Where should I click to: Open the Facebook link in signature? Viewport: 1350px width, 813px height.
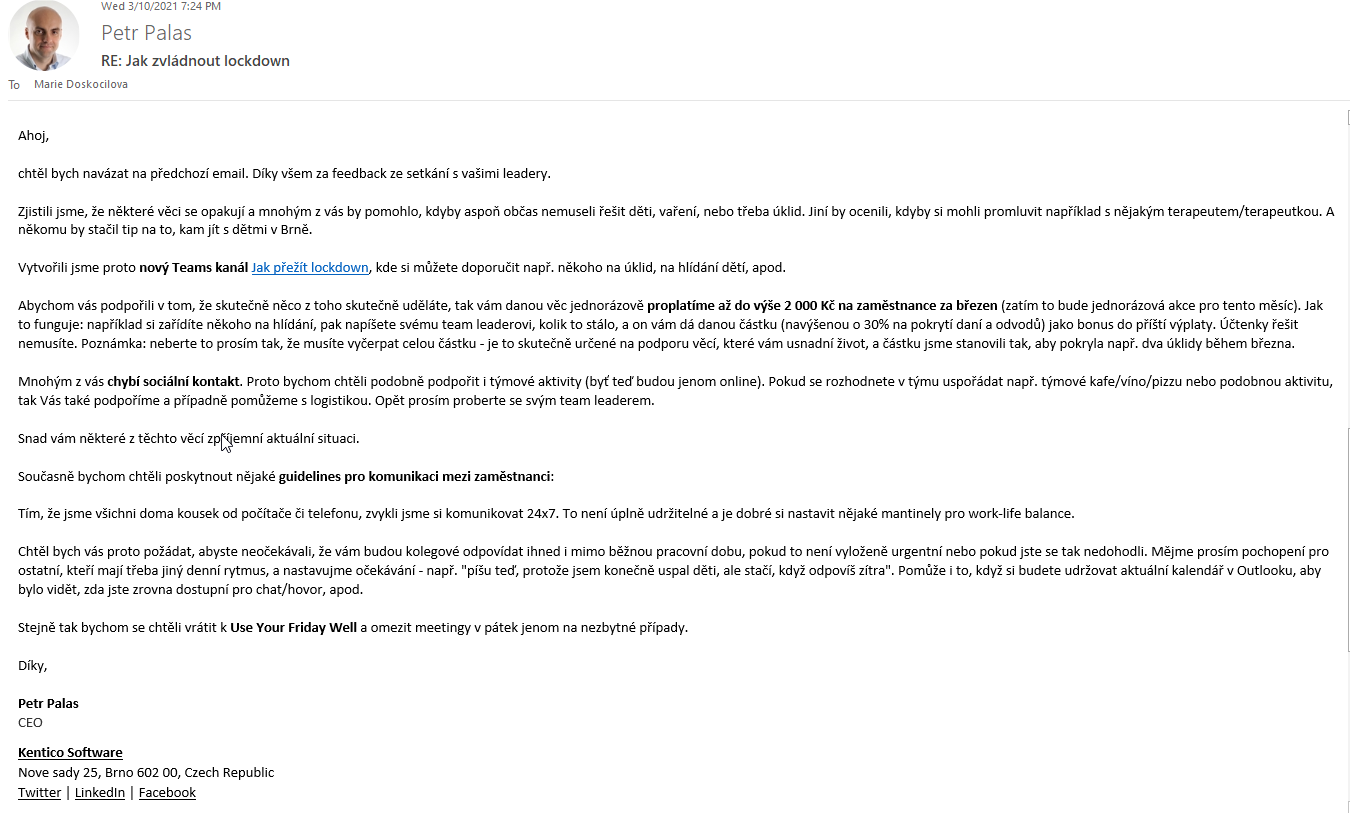(167, 793)
